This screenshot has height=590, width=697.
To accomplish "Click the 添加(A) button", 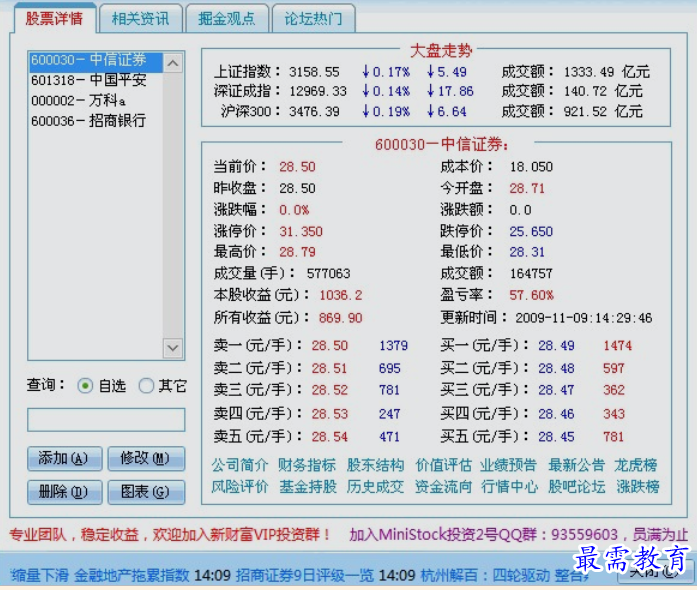I will (65, 458).
